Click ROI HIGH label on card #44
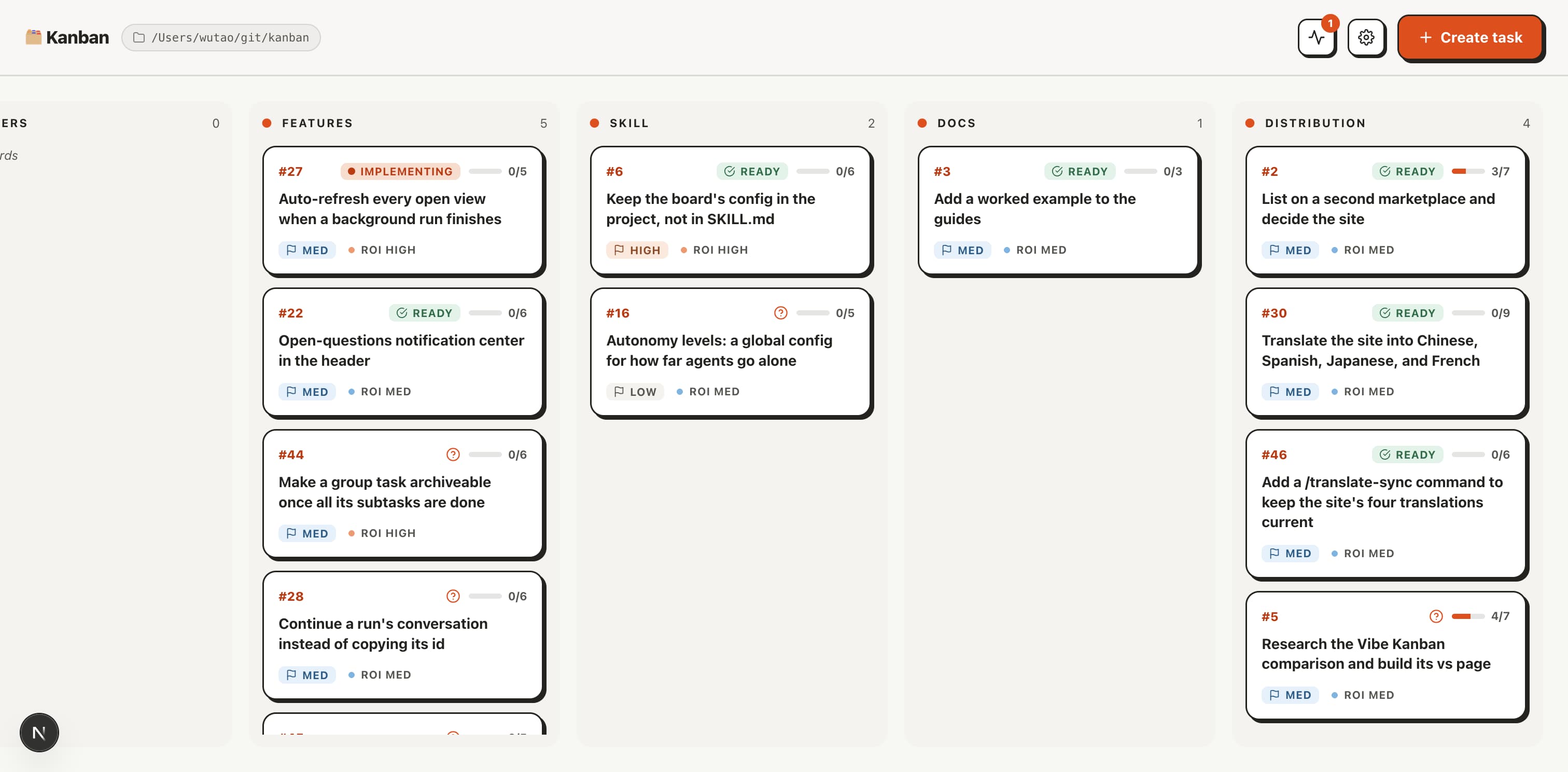This screenshot has height=772, width=1568. pyautogui.click(x=388, y=533)
